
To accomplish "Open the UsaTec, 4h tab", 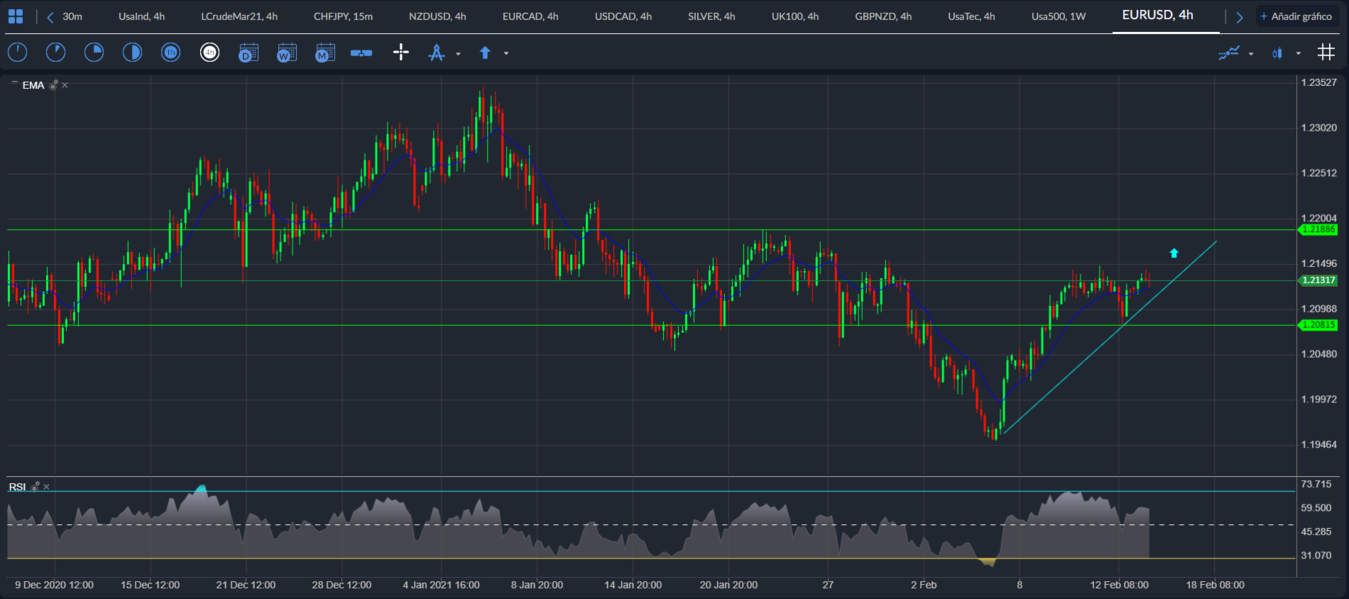I will click(x=971, y=16).
